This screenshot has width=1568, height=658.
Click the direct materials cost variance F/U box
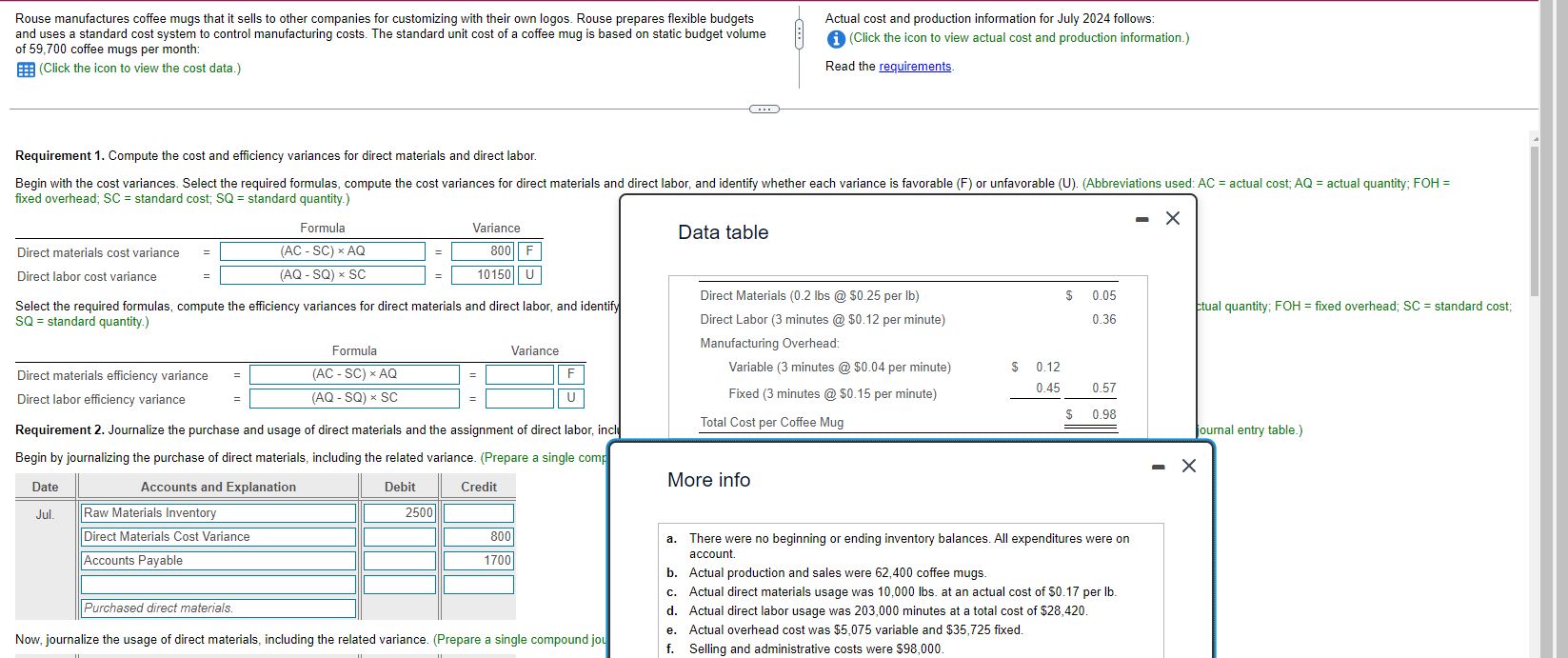[x=529, y=251]
